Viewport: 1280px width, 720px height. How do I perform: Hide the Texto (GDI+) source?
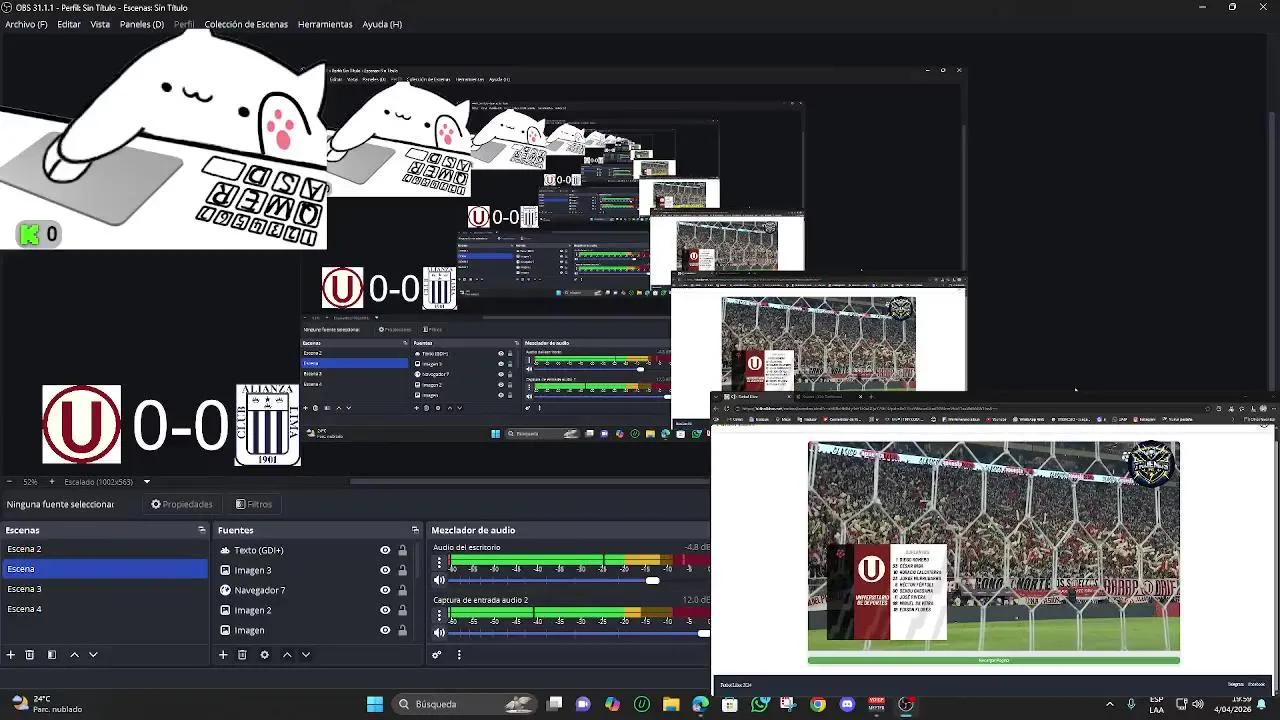[x=385, y=550]
